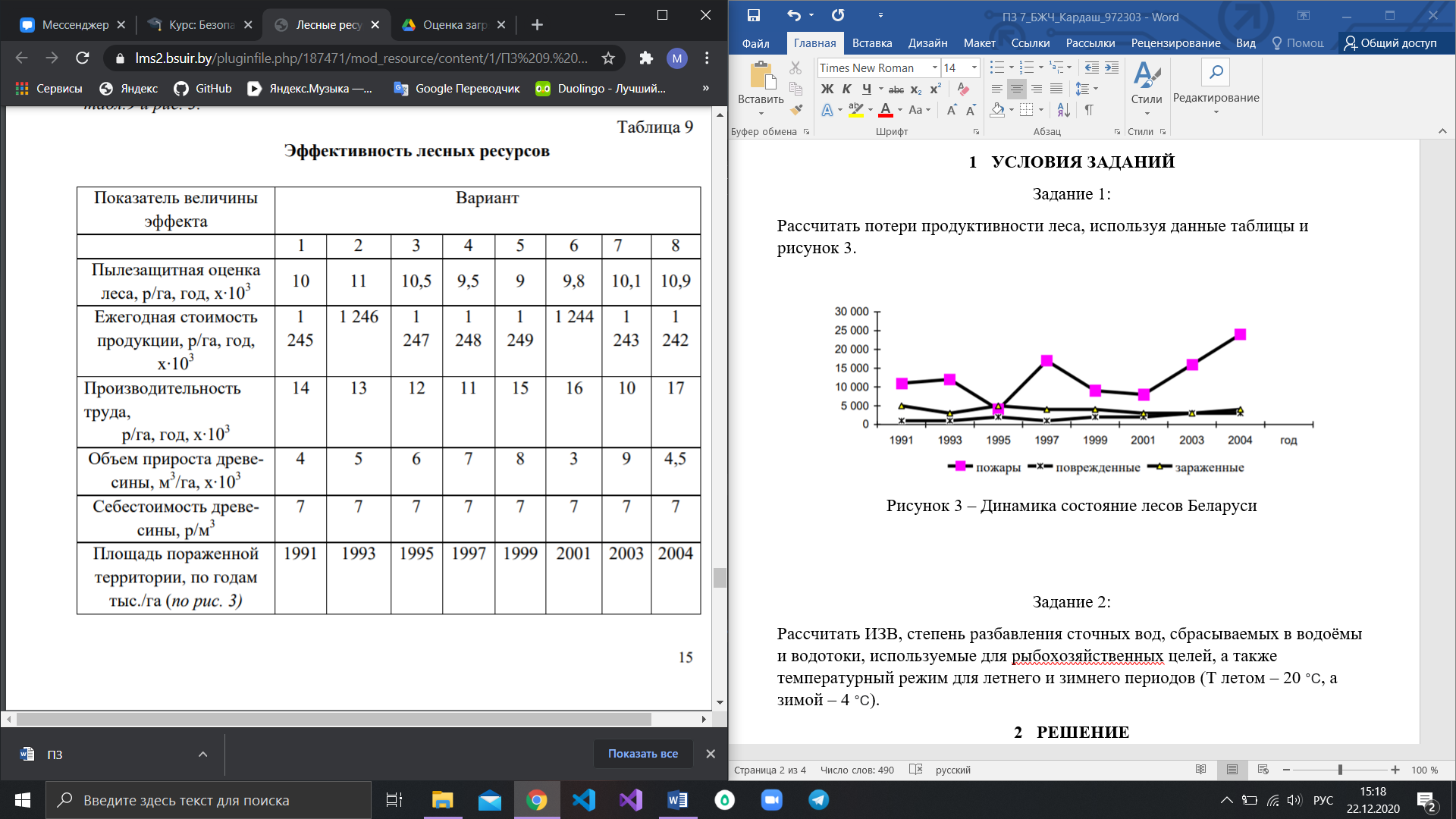Screen dimensions: 1456x819
Task: Clear all formatting with eraser icon
Action: click(963, 89)
